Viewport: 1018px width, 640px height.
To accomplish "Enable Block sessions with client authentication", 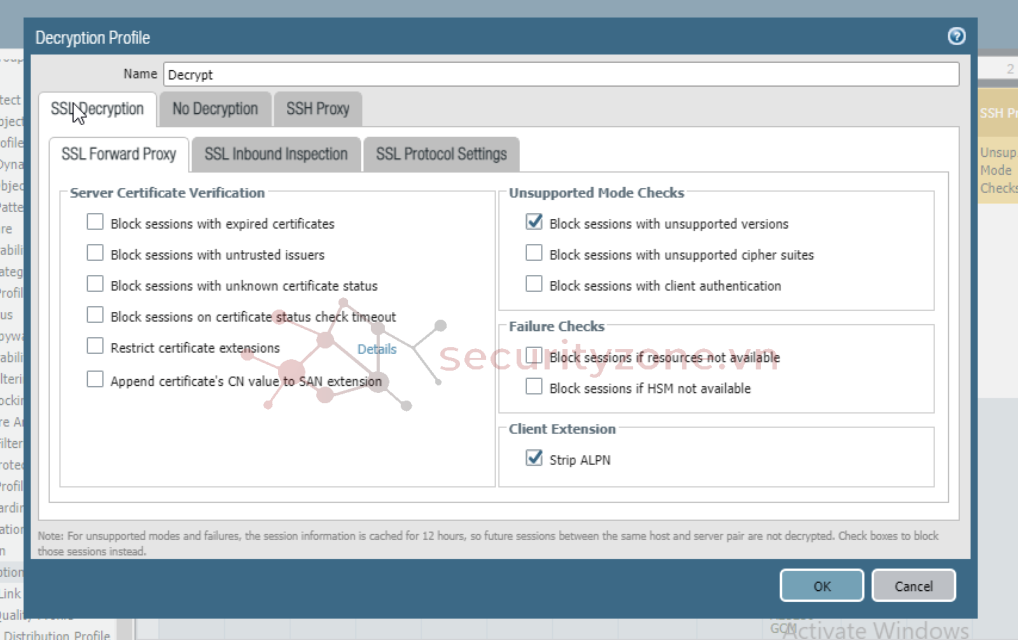I will pyautogui.click(x=534, y=285).
